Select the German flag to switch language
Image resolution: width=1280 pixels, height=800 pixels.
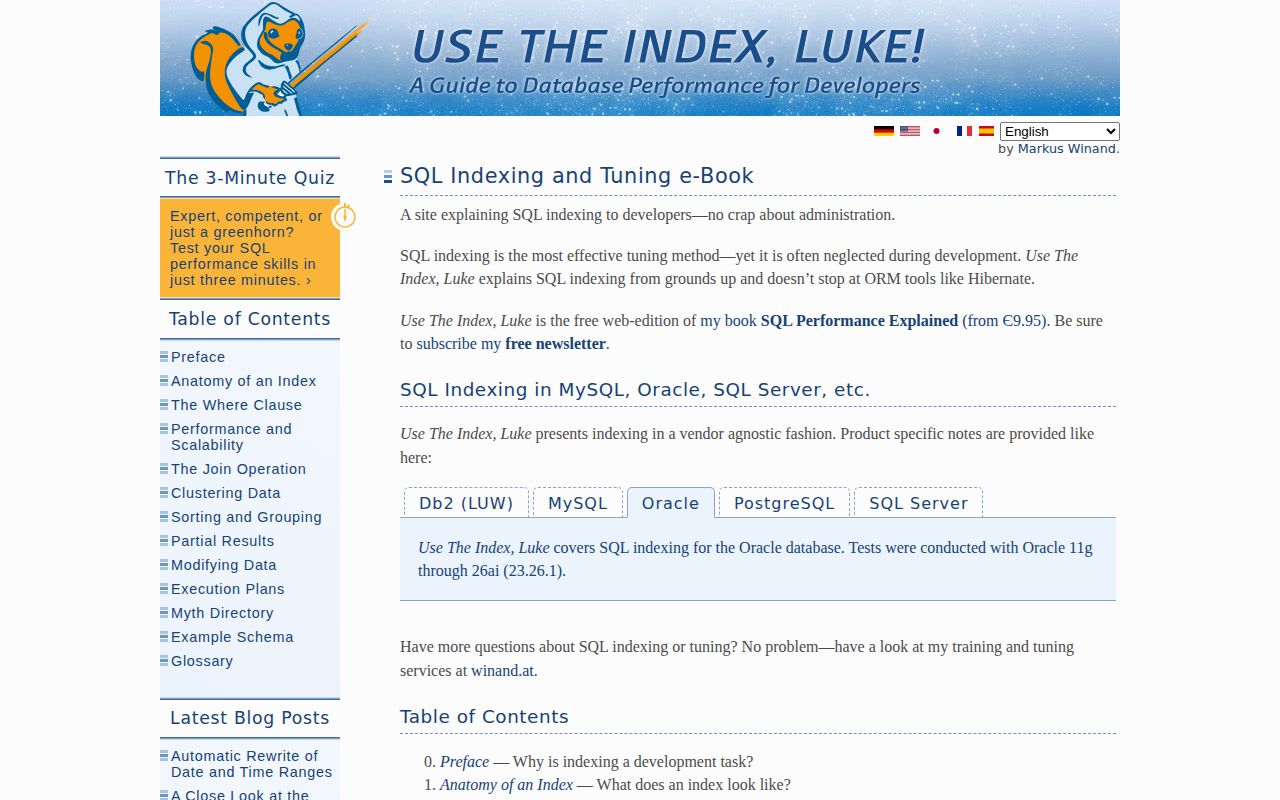pos(883,131)
